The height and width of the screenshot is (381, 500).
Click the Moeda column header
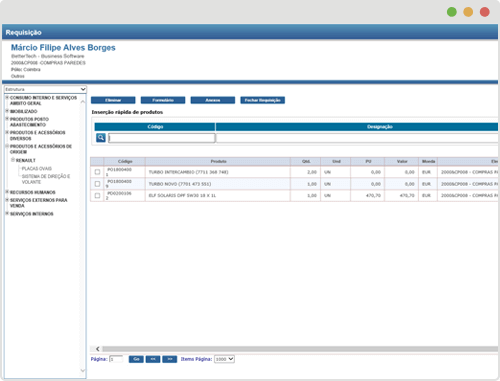pyautogui.click(x=428, y=161)
